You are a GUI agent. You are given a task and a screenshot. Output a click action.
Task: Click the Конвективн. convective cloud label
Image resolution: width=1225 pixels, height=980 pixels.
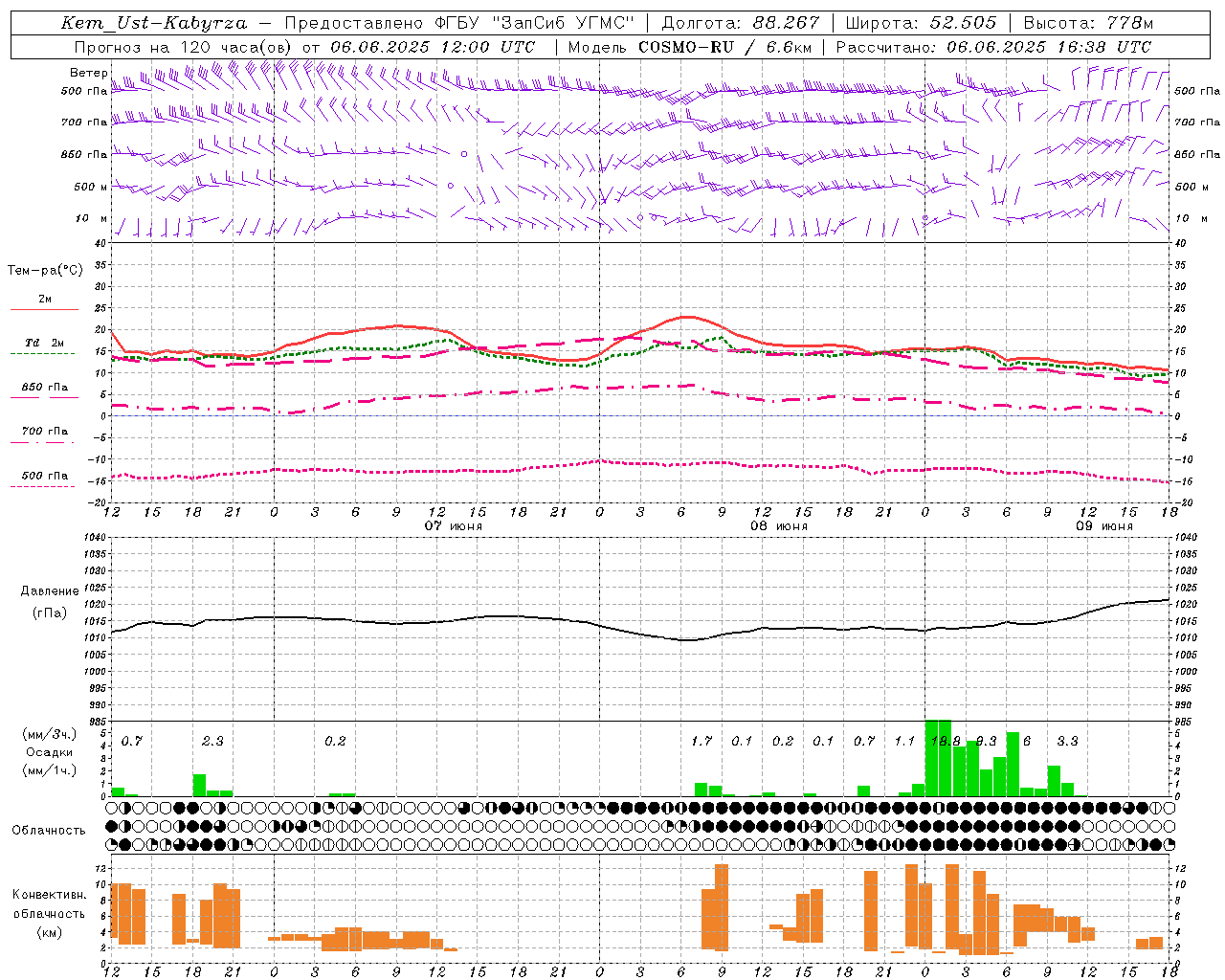click(49, 894)
